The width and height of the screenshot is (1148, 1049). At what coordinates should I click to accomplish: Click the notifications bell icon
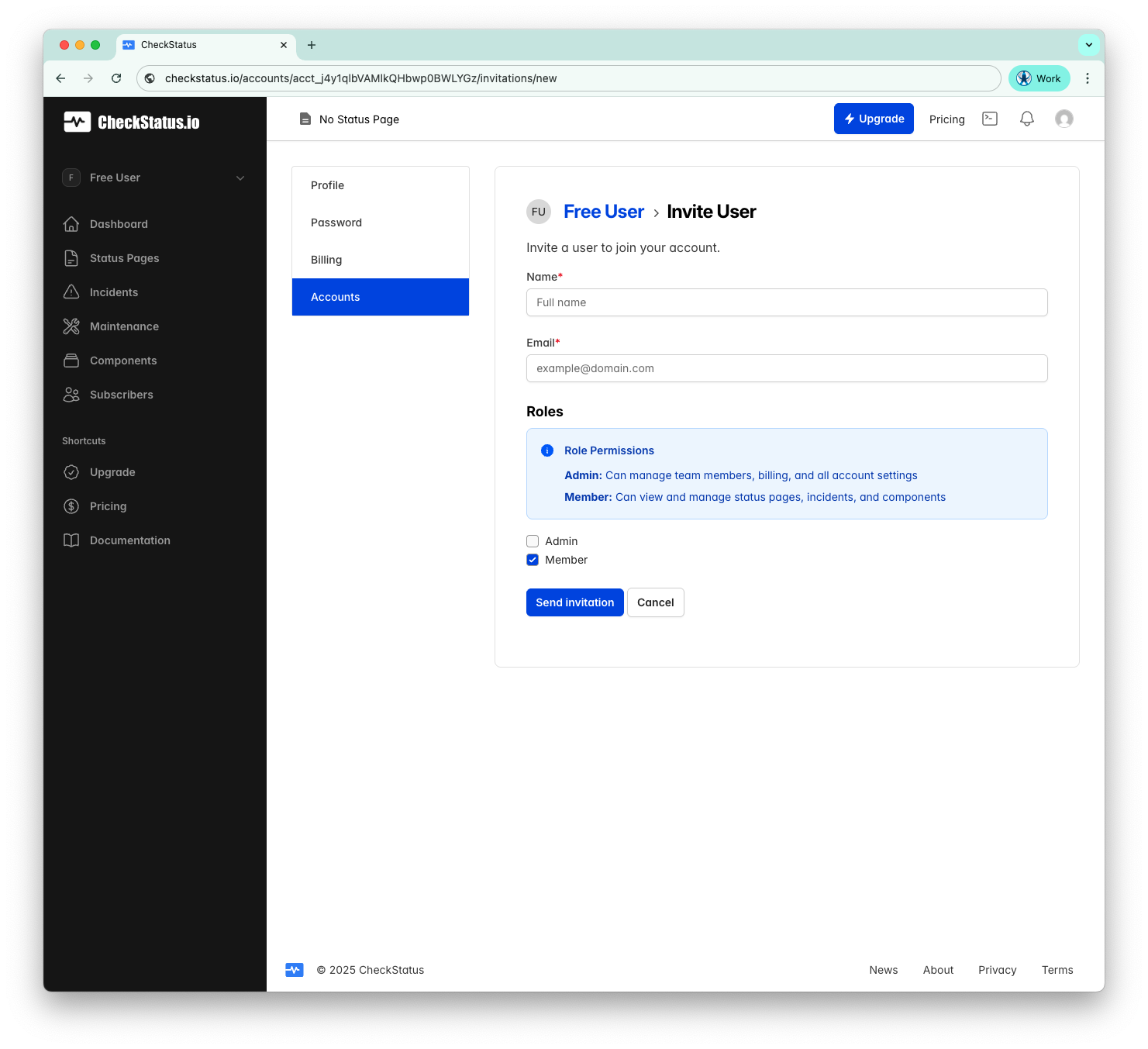(x=1026, y=119)
